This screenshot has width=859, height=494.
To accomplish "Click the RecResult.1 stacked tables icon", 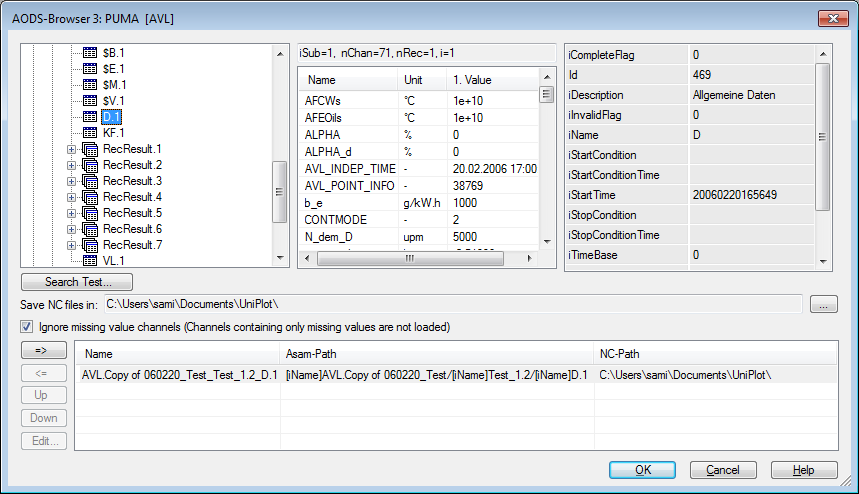I will point(89,149).
